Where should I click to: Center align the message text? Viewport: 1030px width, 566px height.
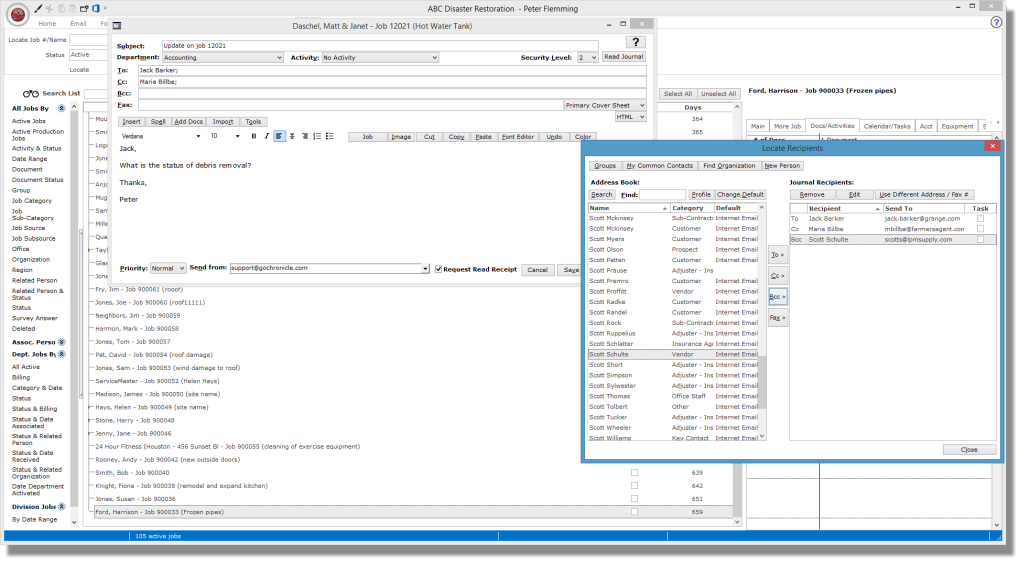point(292,137)
